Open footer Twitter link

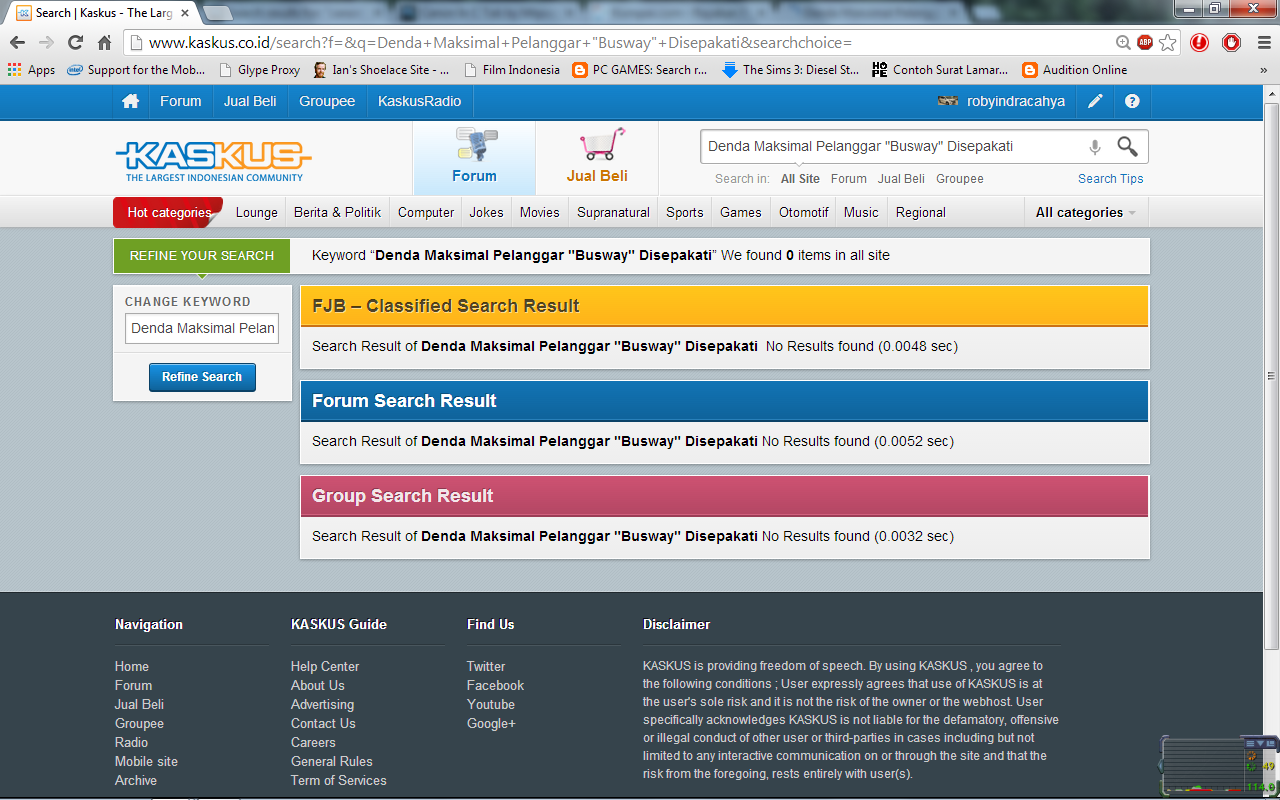pos(486,666)
